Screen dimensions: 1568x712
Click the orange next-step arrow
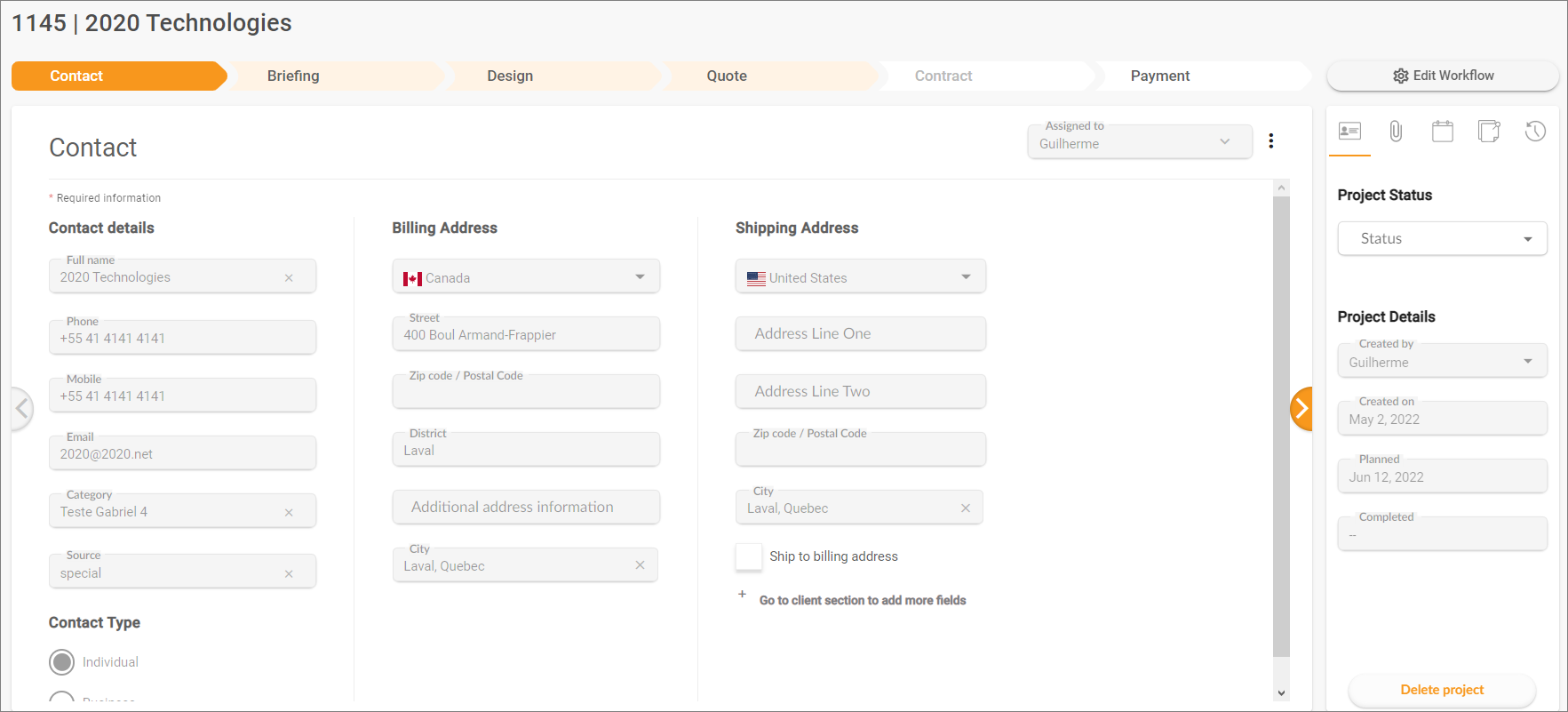click(1301, 409)
